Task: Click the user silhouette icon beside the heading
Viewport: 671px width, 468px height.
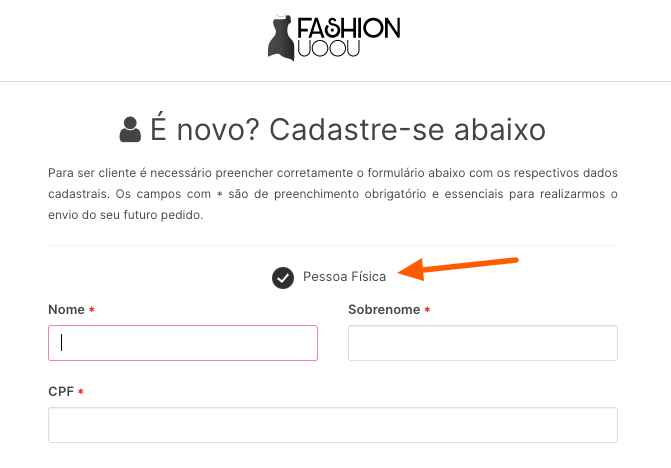Action: tap(130, 130)
